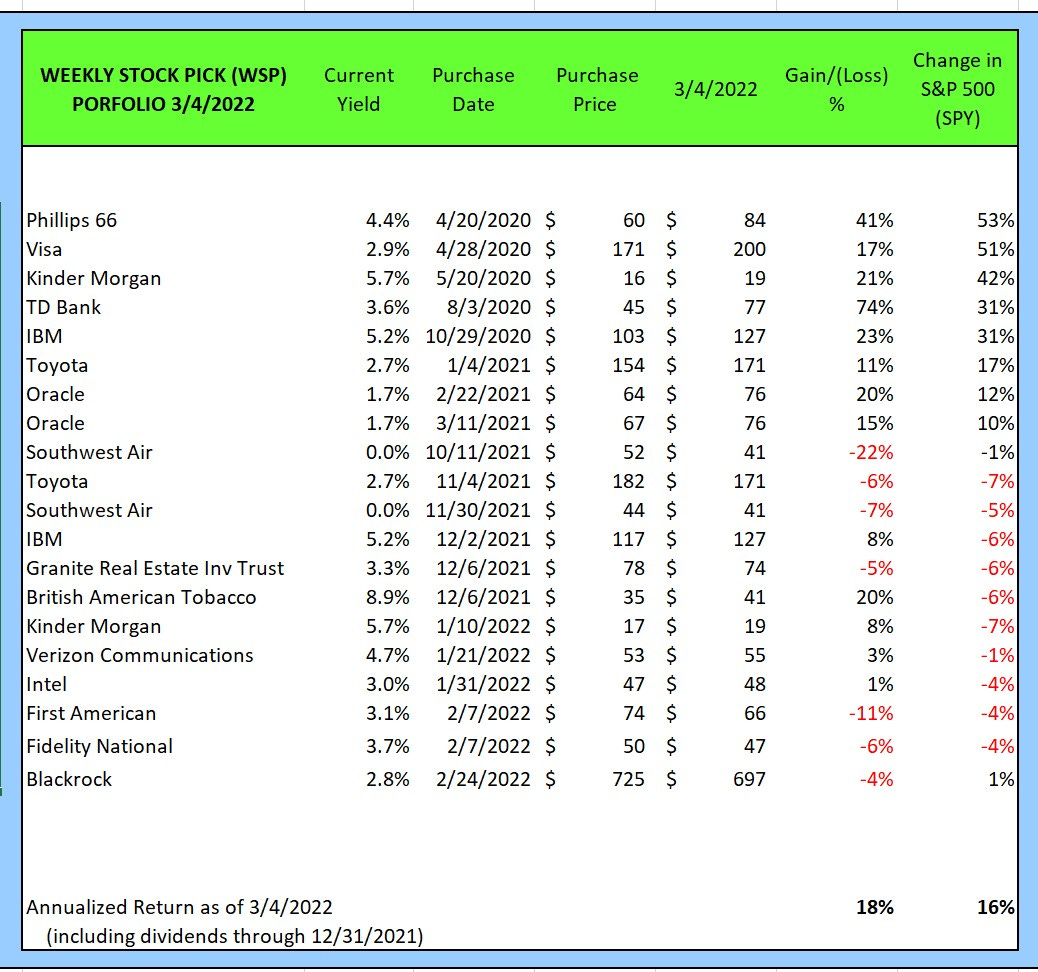1038x972 pixels.
Task: Click the 'Current Yield' column header
Action: pyautogui.click(x=359, y=89)
